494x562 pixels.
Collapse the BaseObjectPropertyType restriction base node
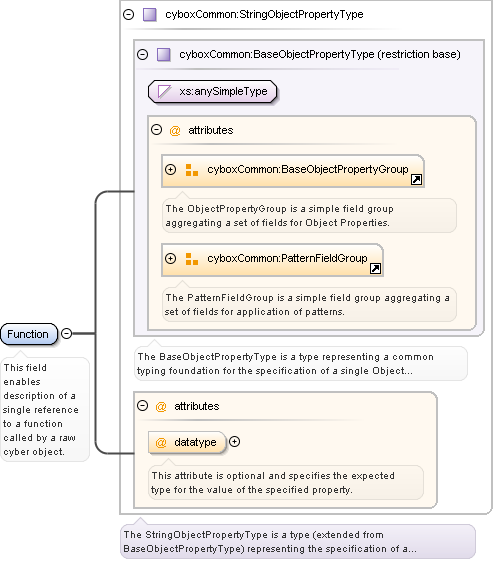(x=143, y=54)
